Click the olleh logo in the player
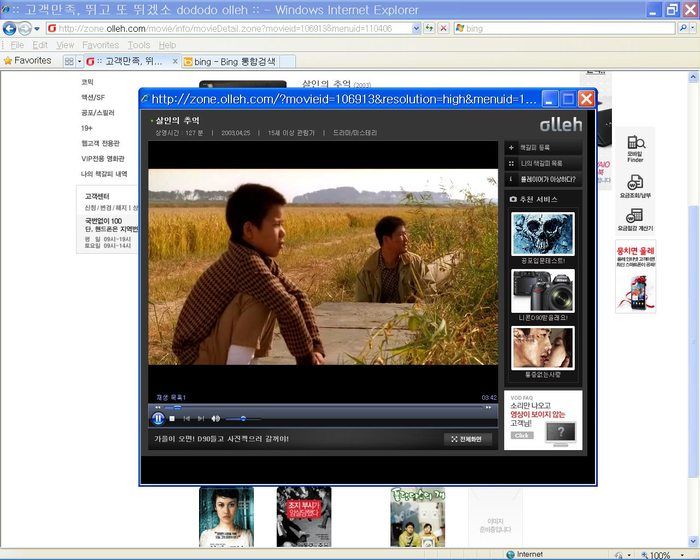The image size is (700, 560). coord(561,125)
